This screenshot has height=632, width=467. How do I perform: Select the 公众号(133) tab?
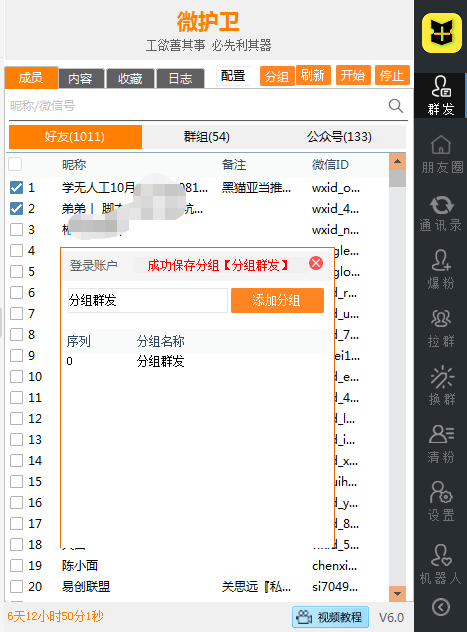coord(339,137)
